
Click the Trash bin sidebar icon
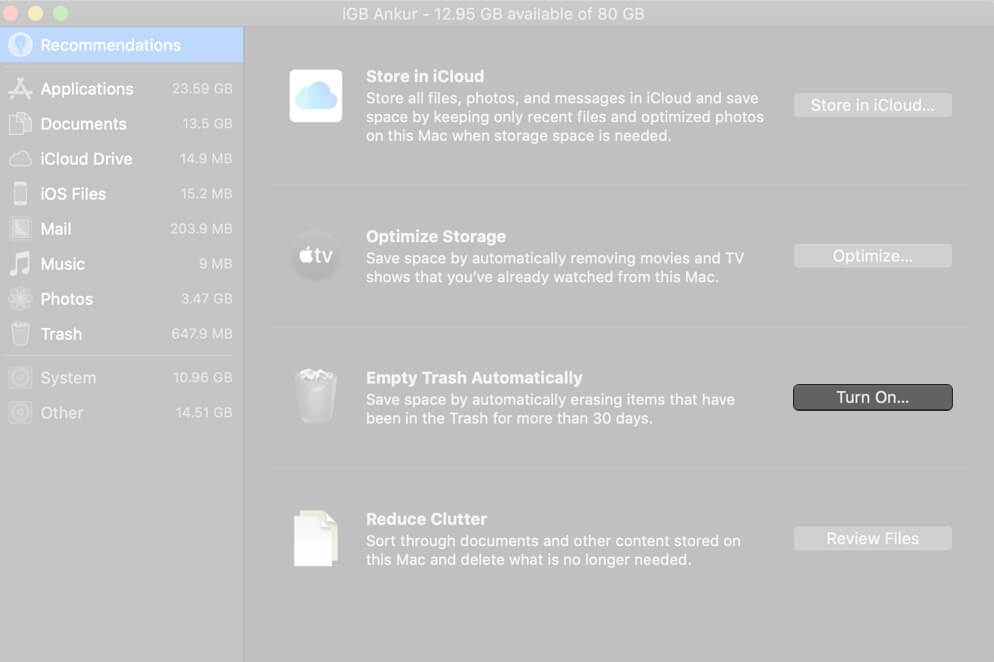pos(20,334)
